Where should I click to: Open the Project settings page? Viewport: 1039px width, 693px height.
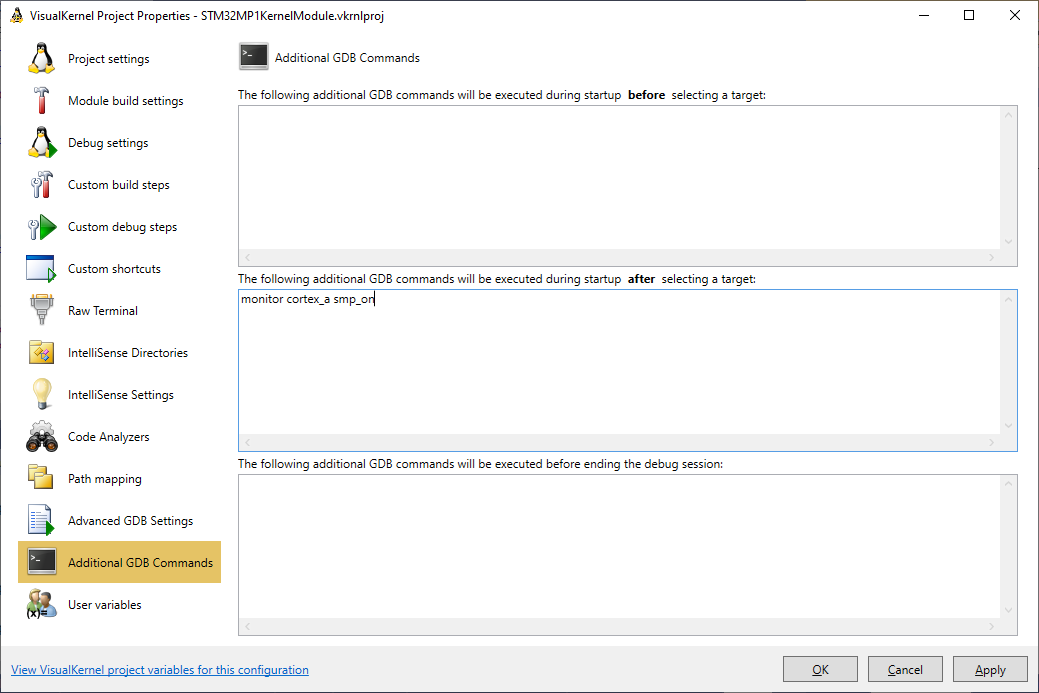pyautogui.click(x=109, y=58)
